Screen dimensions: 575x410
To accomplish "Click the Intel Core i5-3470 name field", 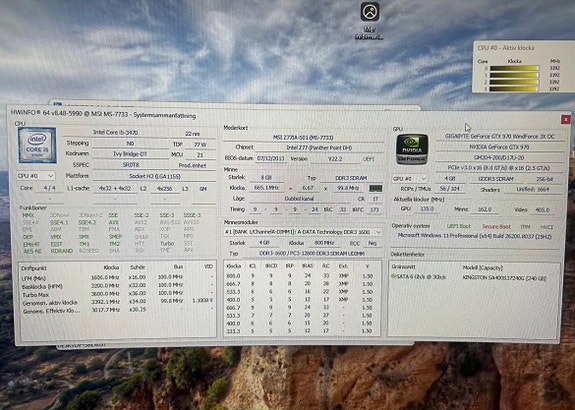I will pos(116,132).
